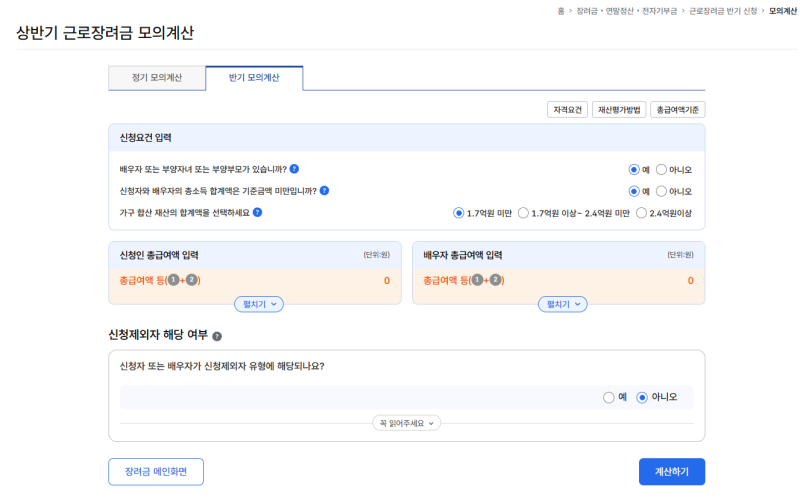Expand 펼치기 under 신청인 총급여액 입력
Image resolution: width=800 pixels, height=501 pixels.
click(x=259, y=304)
